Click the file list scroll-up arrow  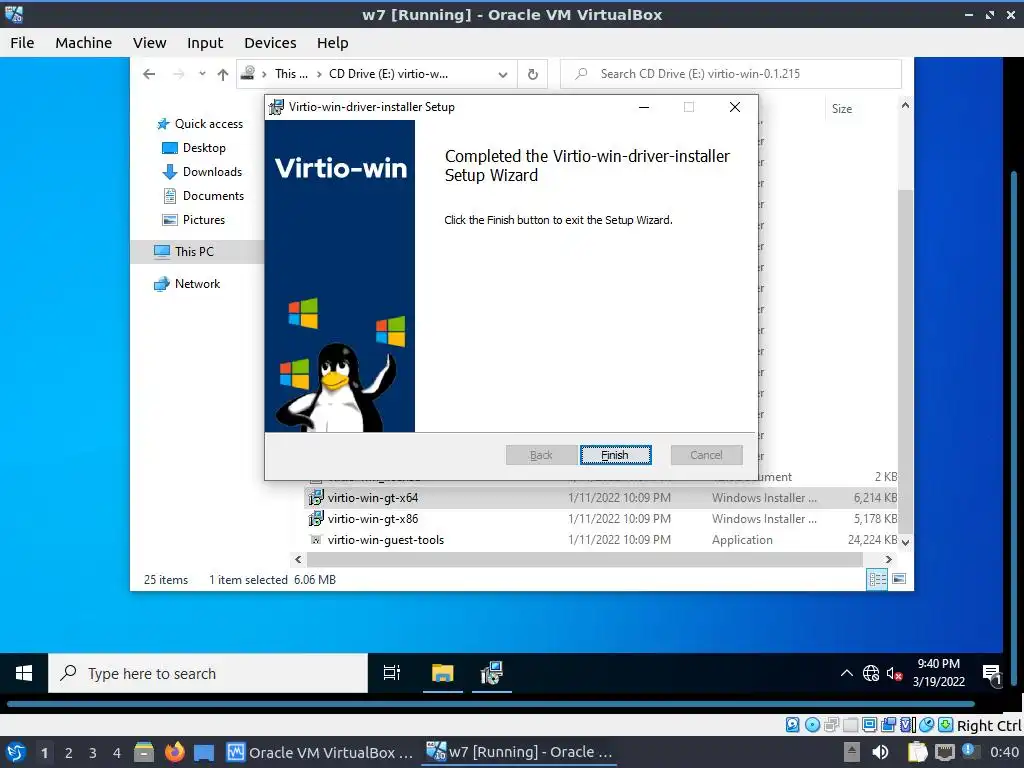click(x=905, y=105)
